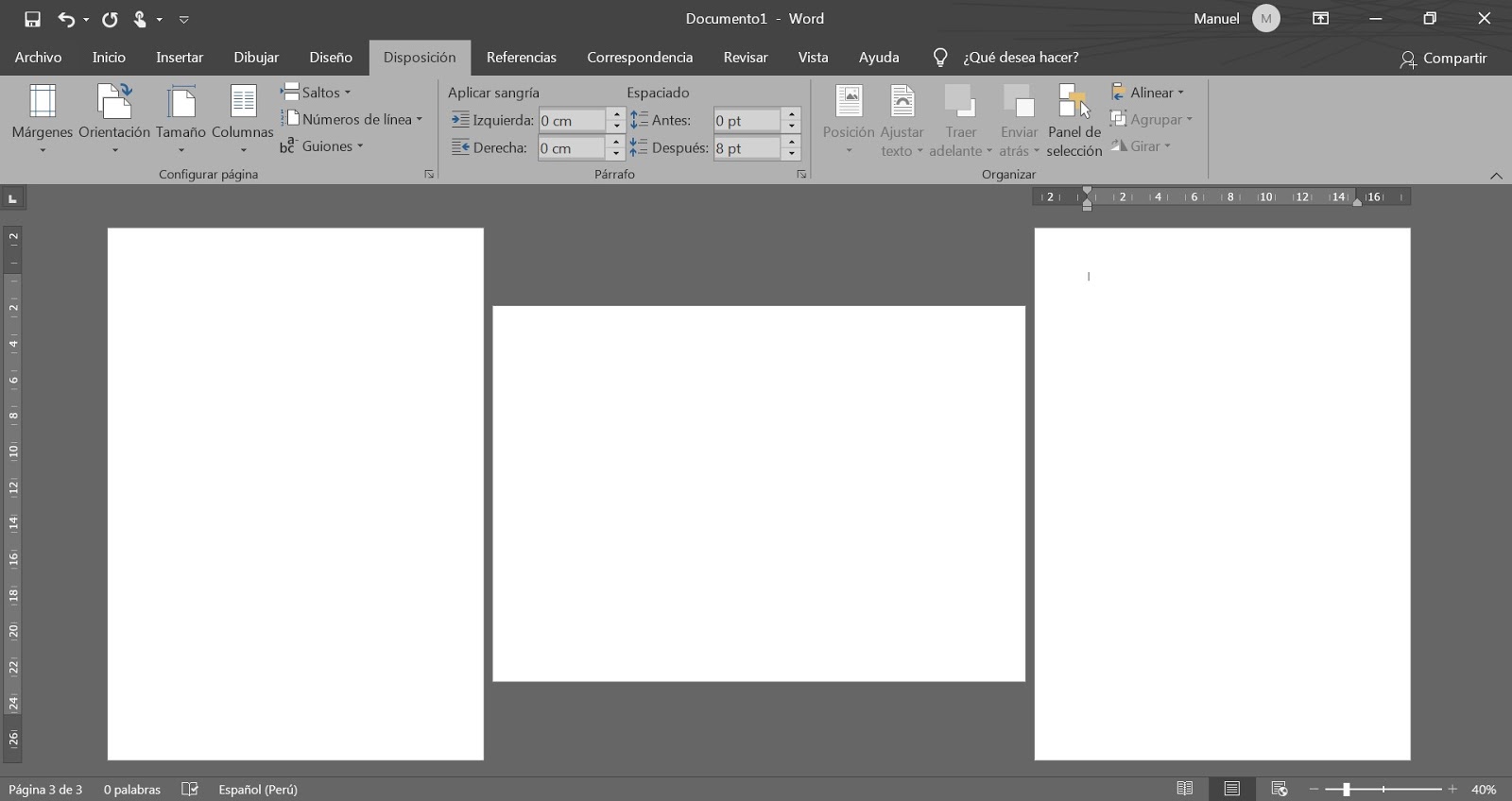Screen dimensions: 1512x801
Task: Increase Antes spacing with up arrow
Action: [x=792, y=114]
